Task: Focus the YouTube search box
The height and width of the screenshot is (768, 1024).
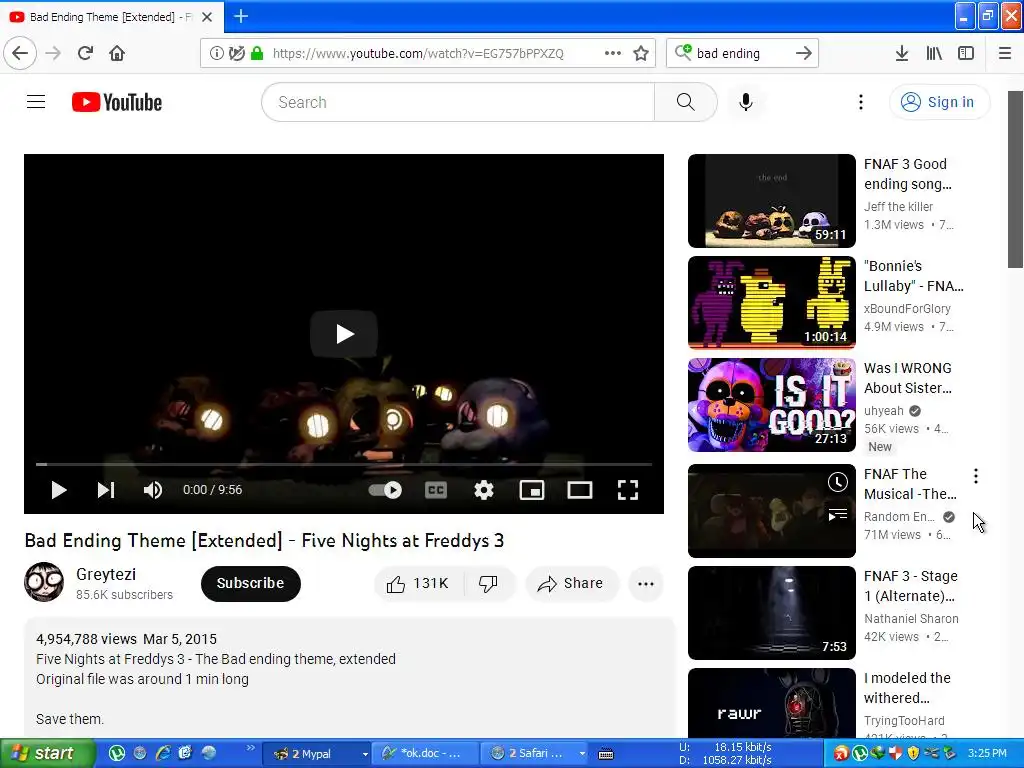Action: pyautogui.click(x=458, y=102)
